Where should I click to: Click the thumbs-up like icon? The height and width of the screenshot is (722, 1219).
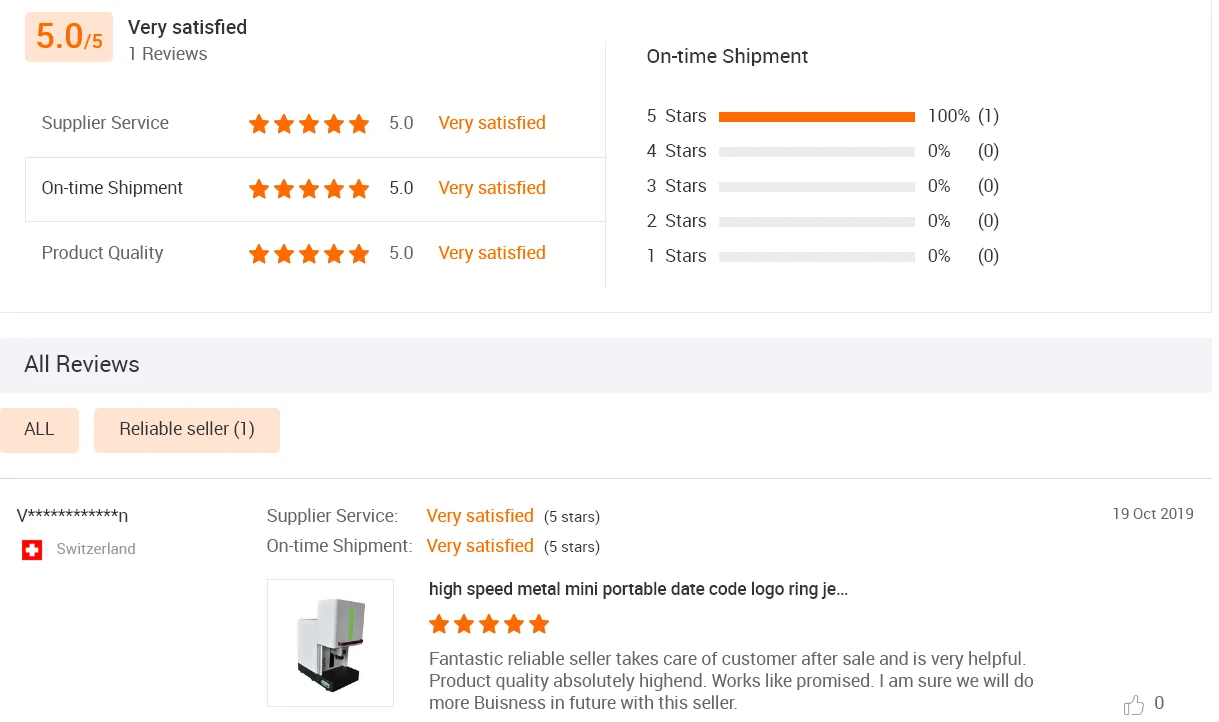tap(1133, 705)
